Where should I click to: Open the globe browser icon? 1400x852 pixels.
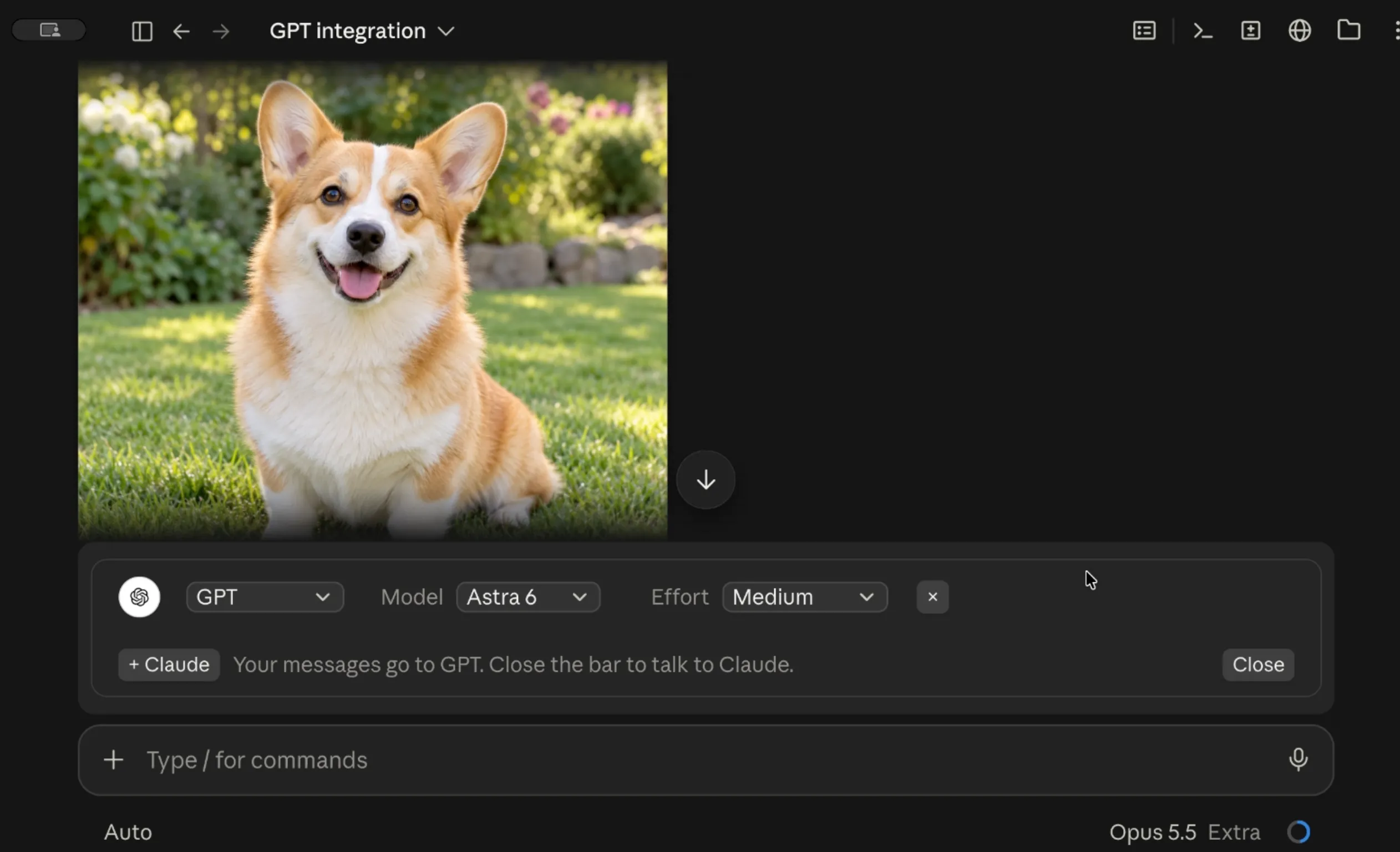1300,30
